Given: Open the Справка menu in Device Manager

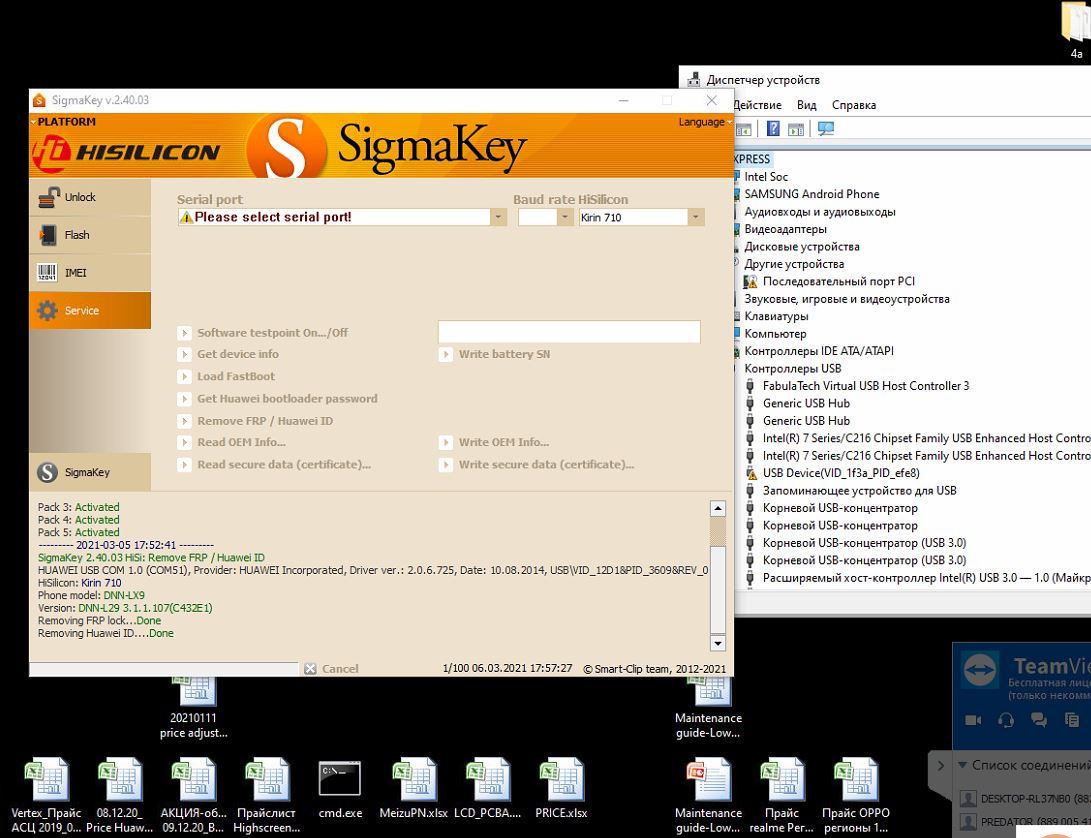Looking at the screenshot, I should point(854,105).
